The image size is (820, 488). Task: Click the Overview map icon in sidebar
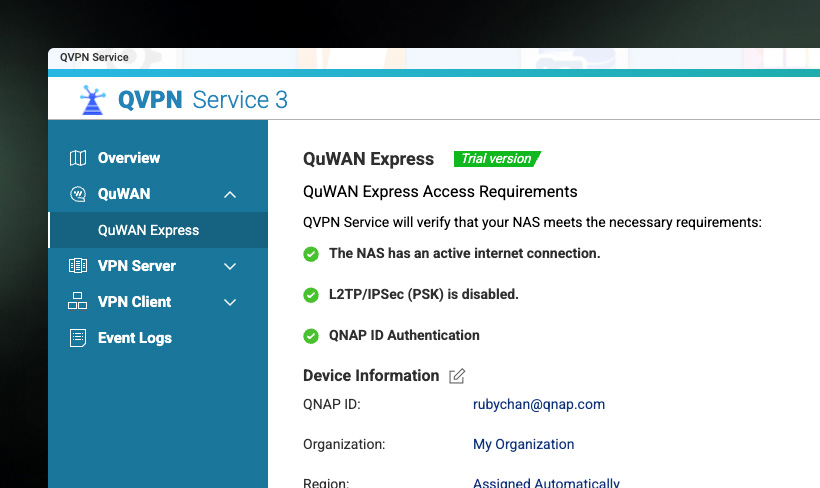coord(78,158)
